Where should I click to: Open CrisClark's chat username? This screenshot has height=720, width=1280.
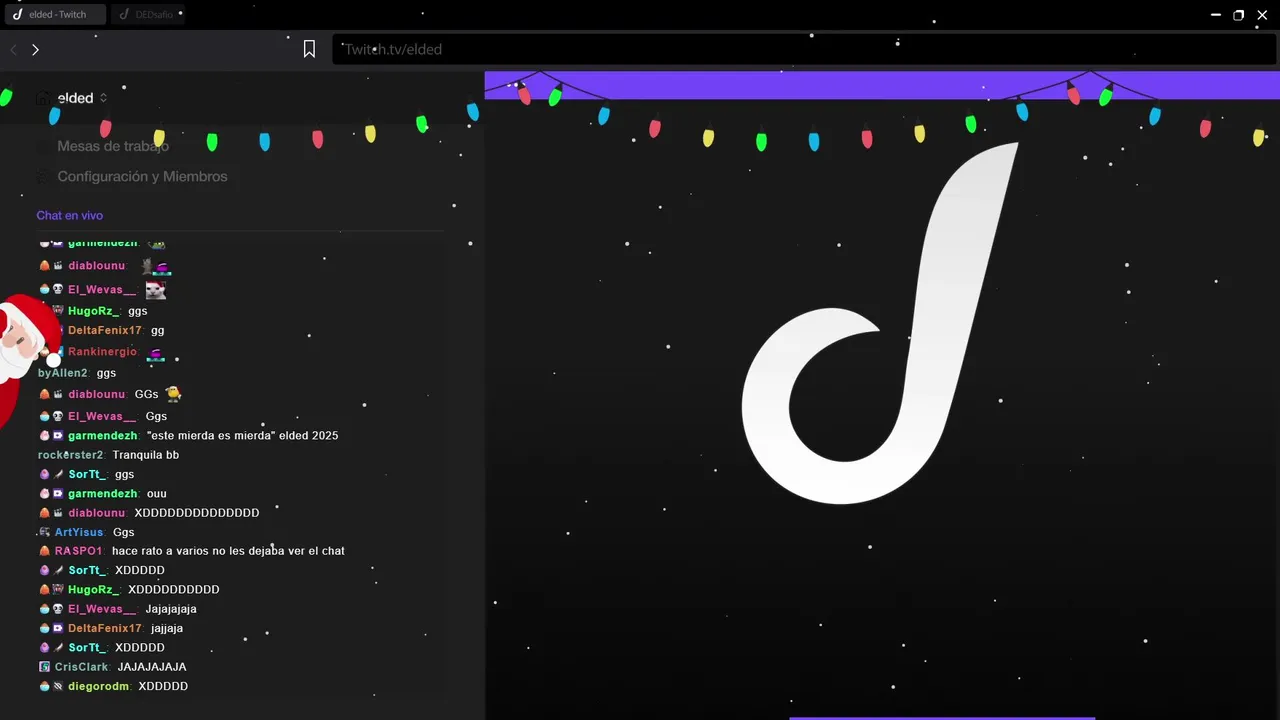click(80, 667)
